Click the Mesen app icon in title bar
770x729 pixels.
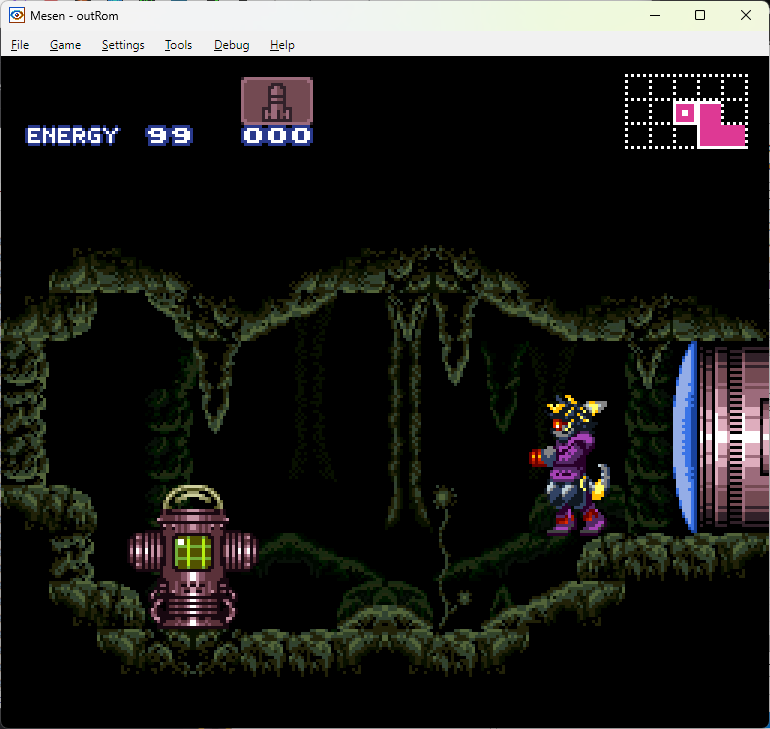point(16,15)
